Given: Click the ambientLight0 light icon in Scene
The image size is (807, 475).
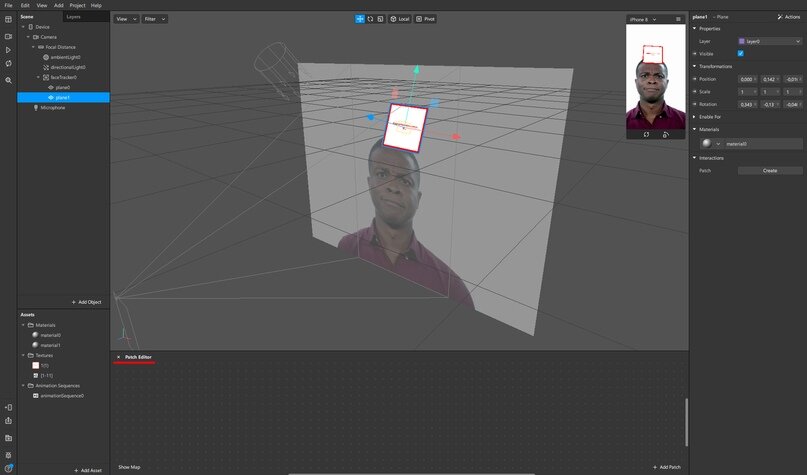Looking at the screenshot, I should click(46, 57).
